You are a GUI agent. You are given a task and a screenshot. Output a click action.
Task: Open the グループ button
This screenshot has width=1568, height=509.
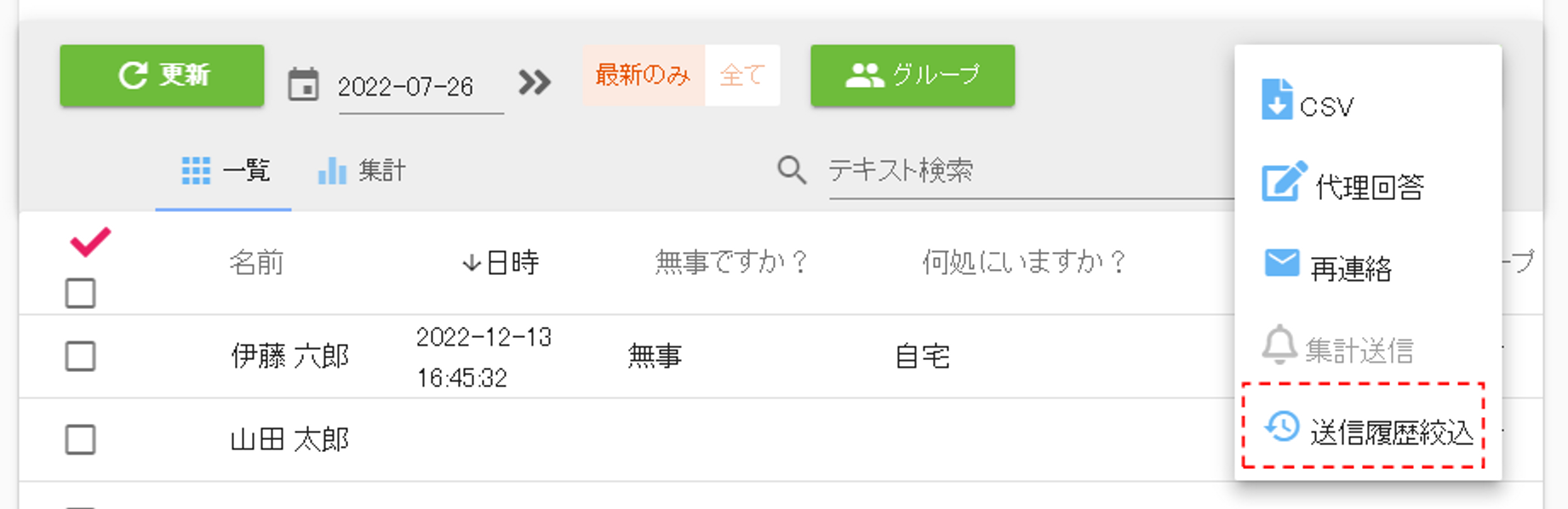click(913, 76)
